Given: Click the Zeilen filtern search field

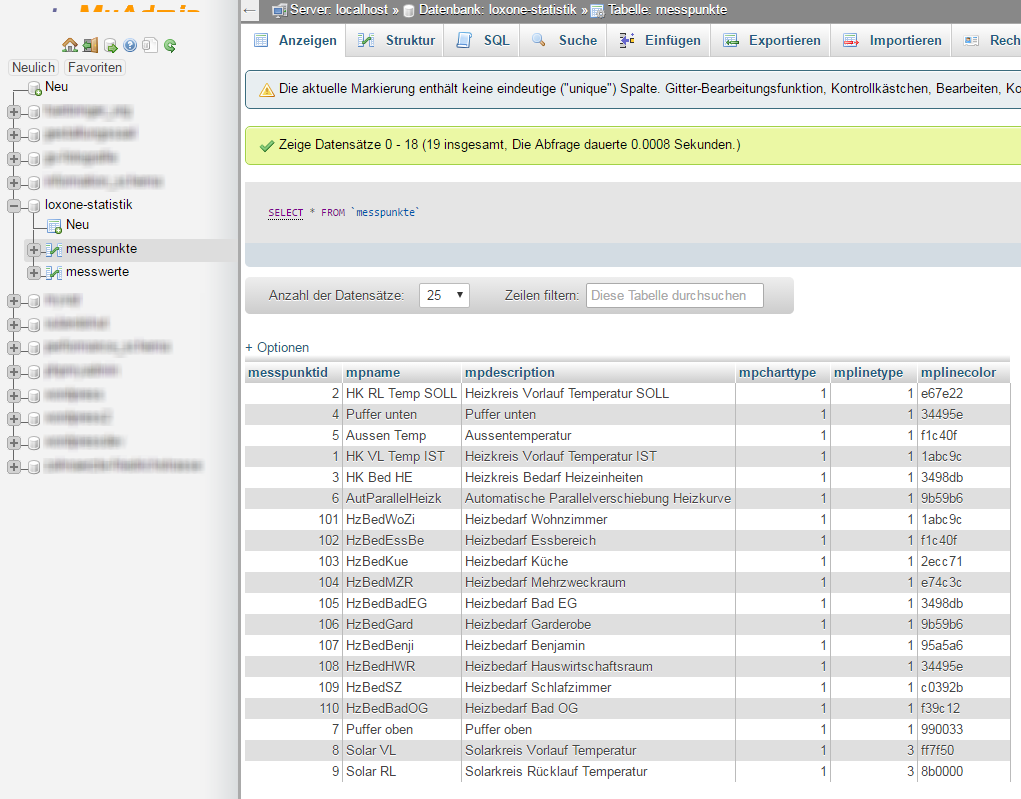Looking at the screenshot, I should click(x=674, y=296).
